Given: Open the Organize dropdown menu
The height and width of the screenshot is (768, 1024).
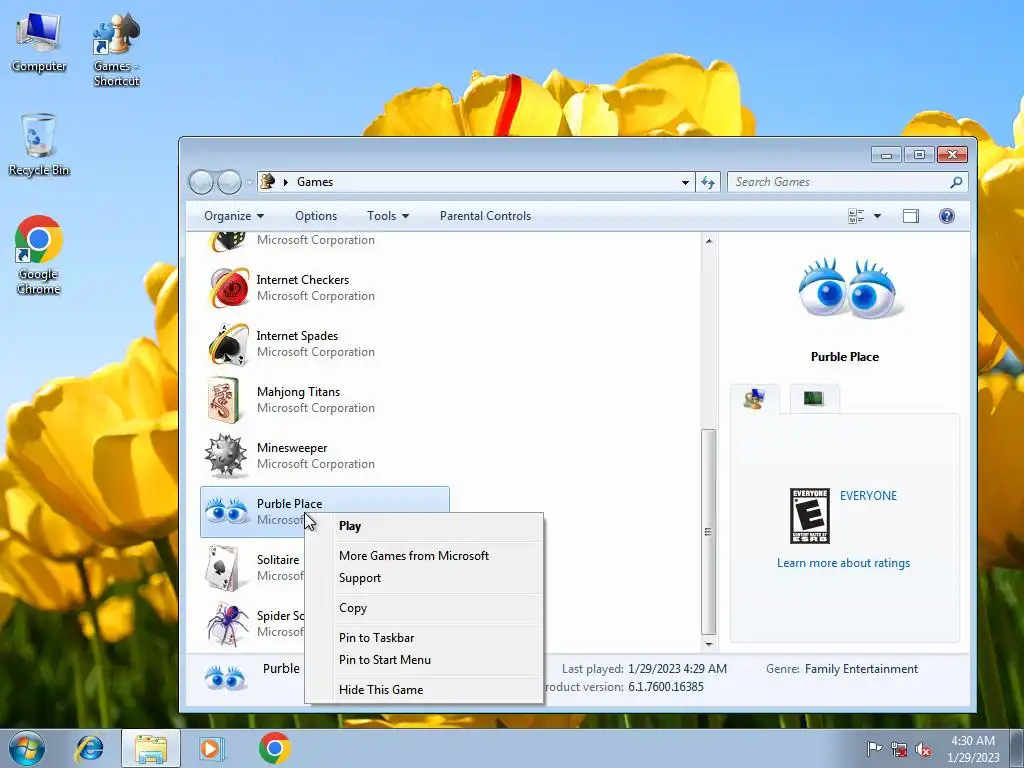Looking at the screenshot, I should [234, 216].
